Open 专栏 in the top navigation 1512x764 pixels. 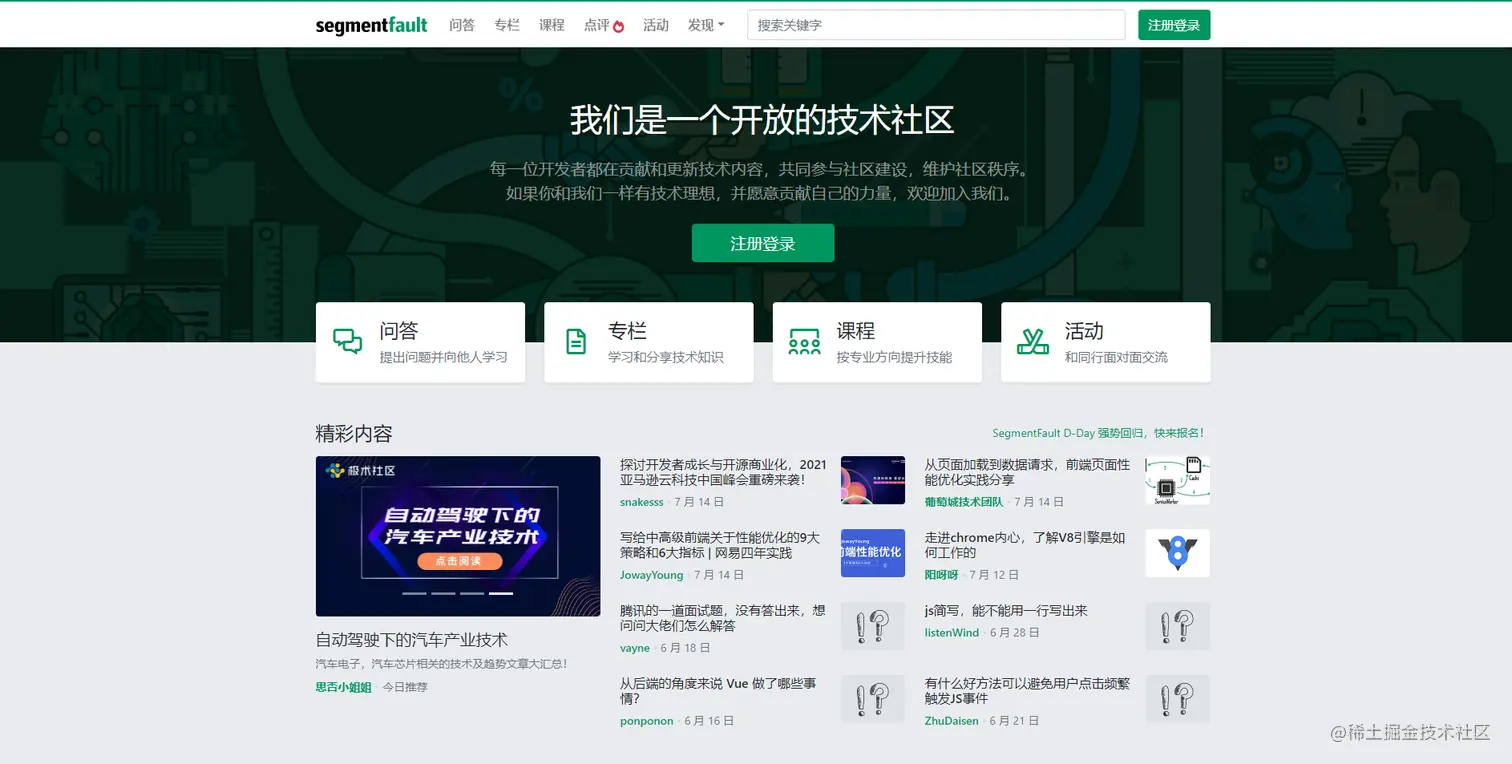coord(507,25)
